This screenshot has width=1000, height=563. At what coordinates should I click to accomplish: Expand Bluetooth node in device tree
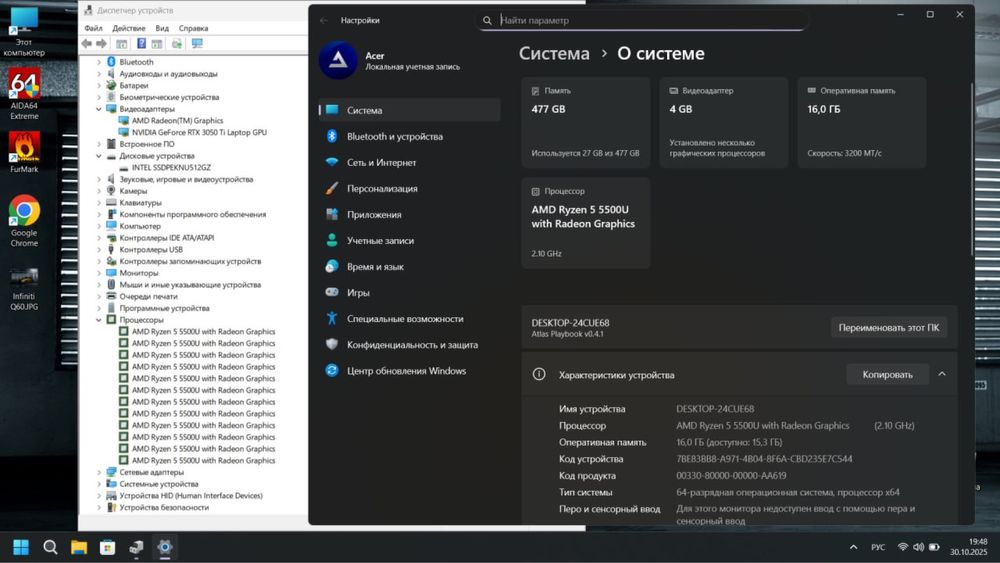(x=99, y=62)
